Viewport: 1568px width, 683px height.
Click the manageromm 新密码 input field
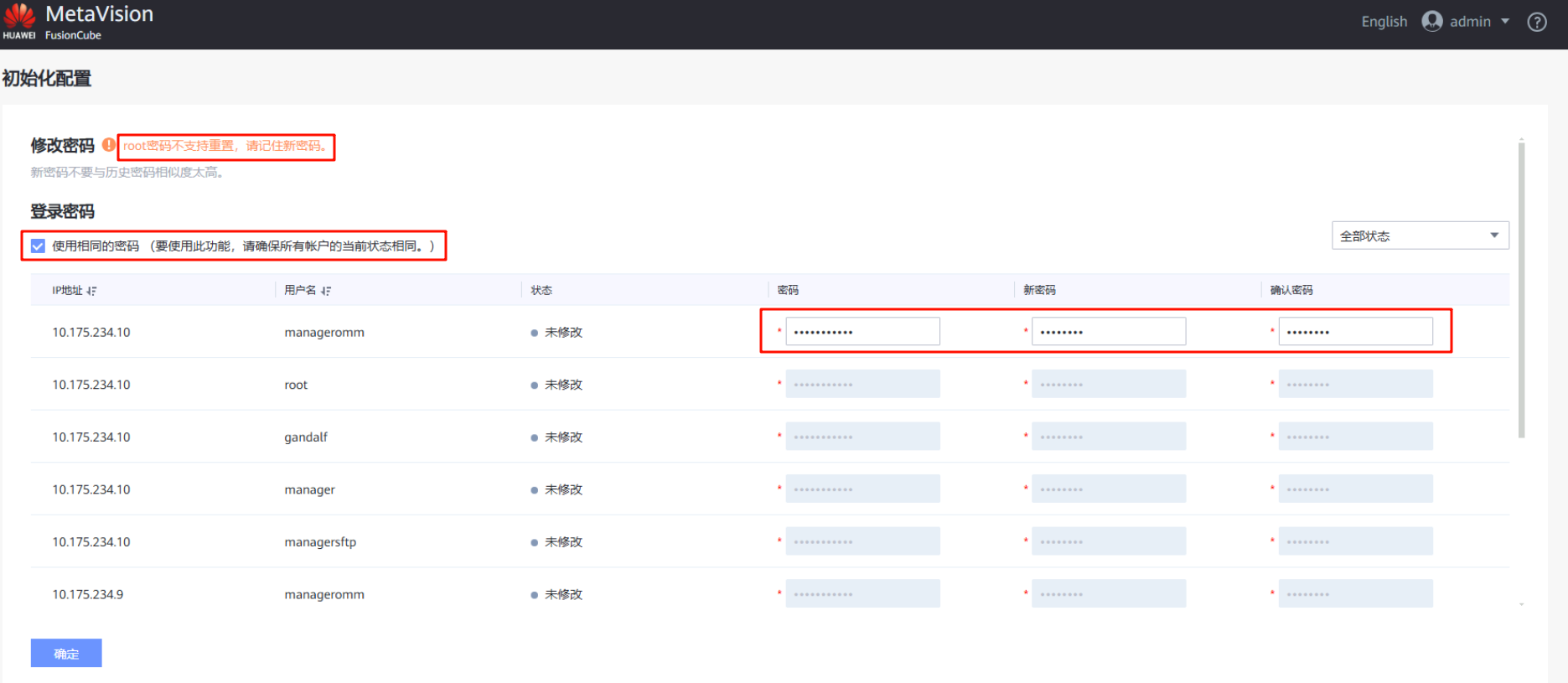pos(1108,332)
